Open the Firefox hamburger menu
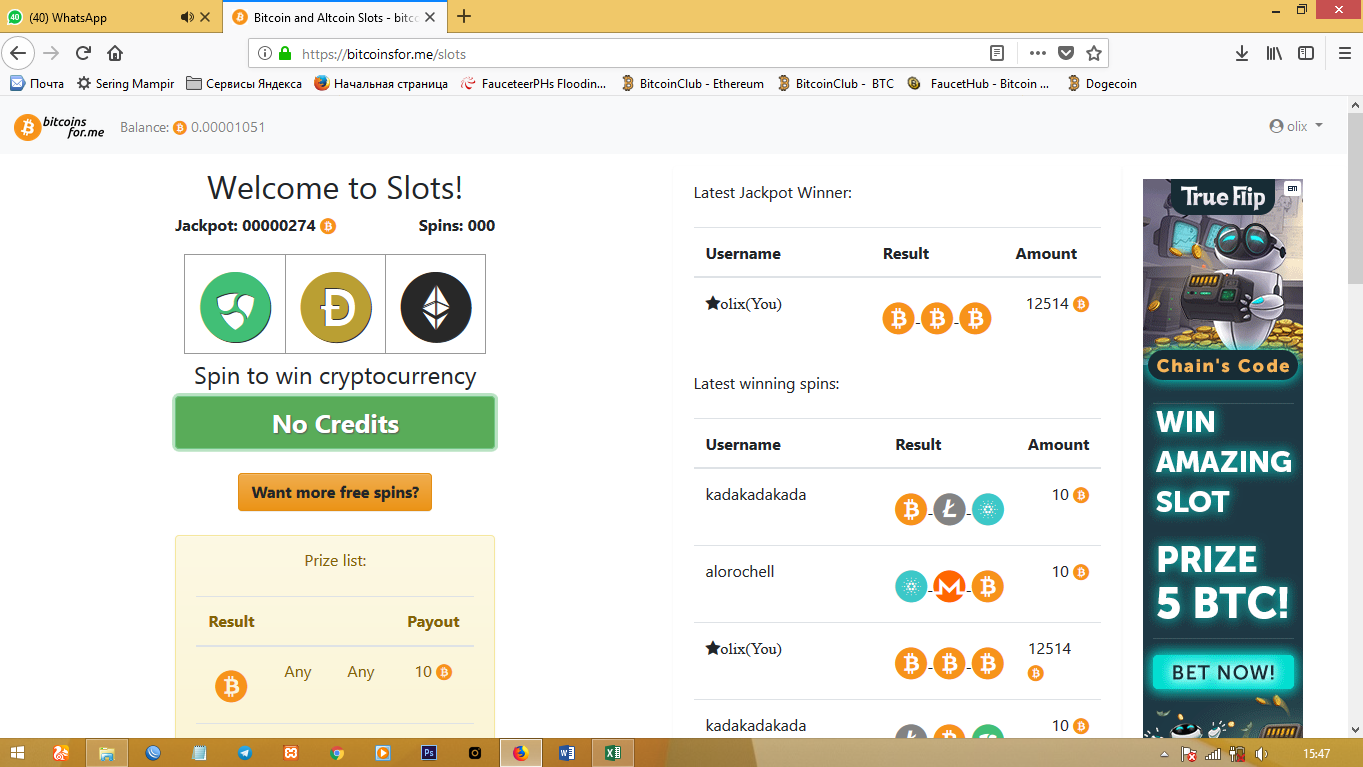 pos(1345,53)
